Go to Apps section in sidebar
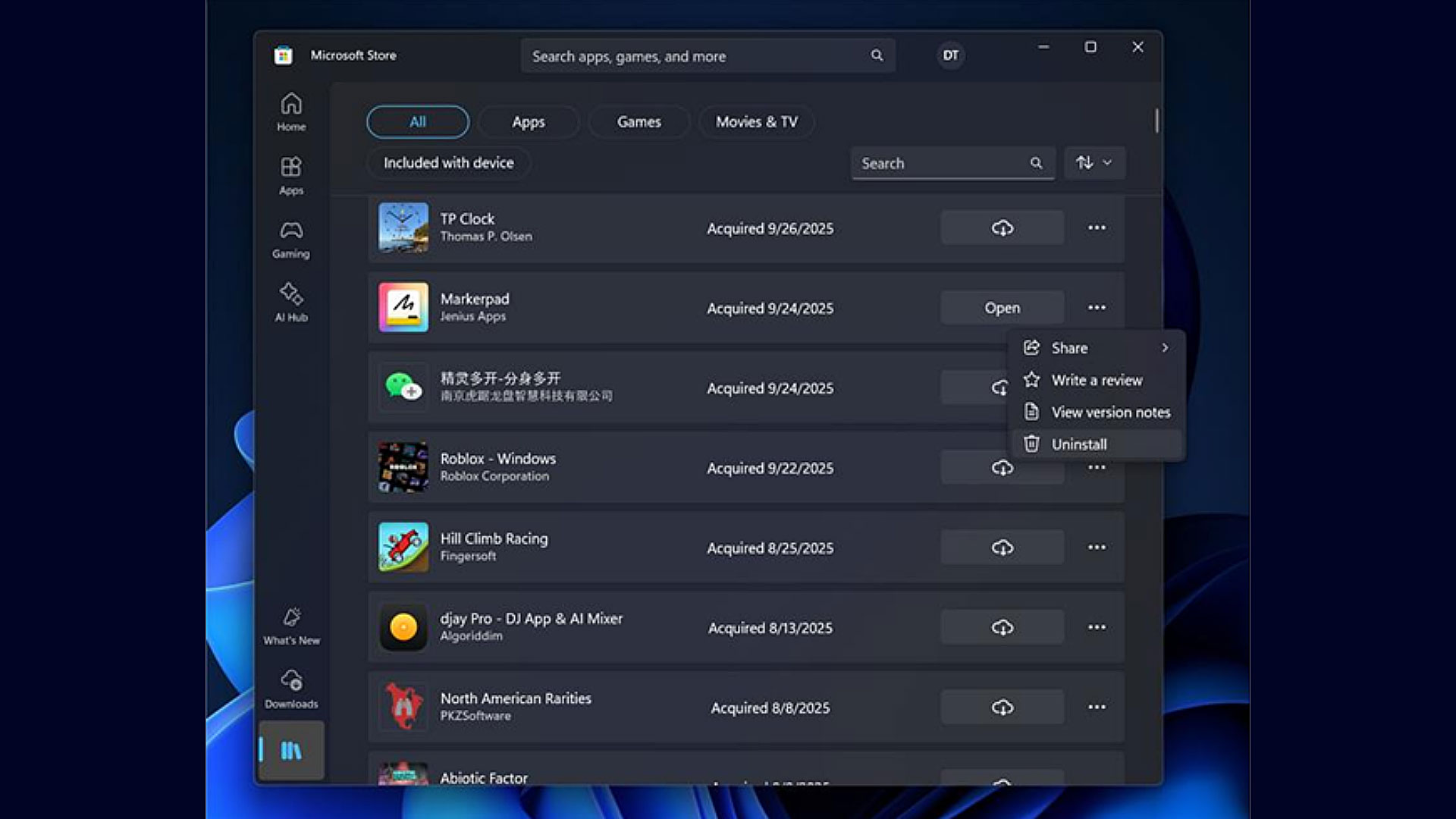The height and width of the screenshot is (819, 1456). pyautogui.click(x=291, y=175)
